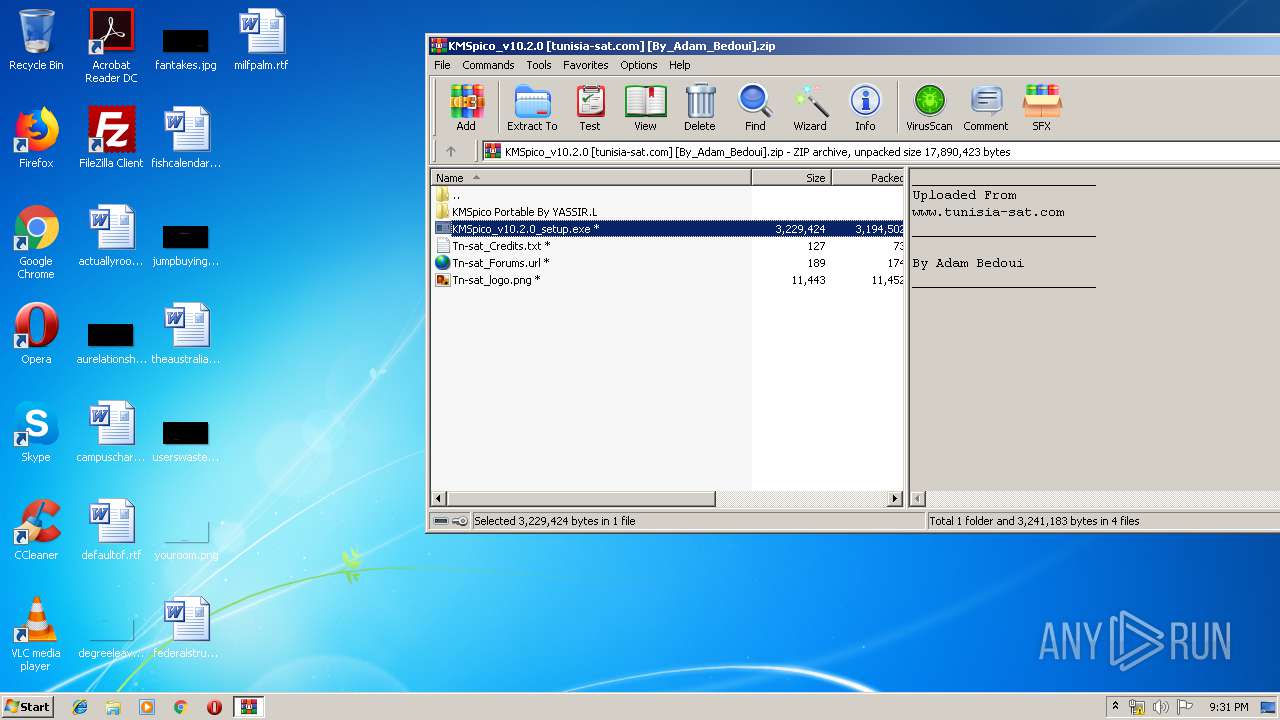
Task: Open Google Chrome desktop shortcut
Action: 36,242
